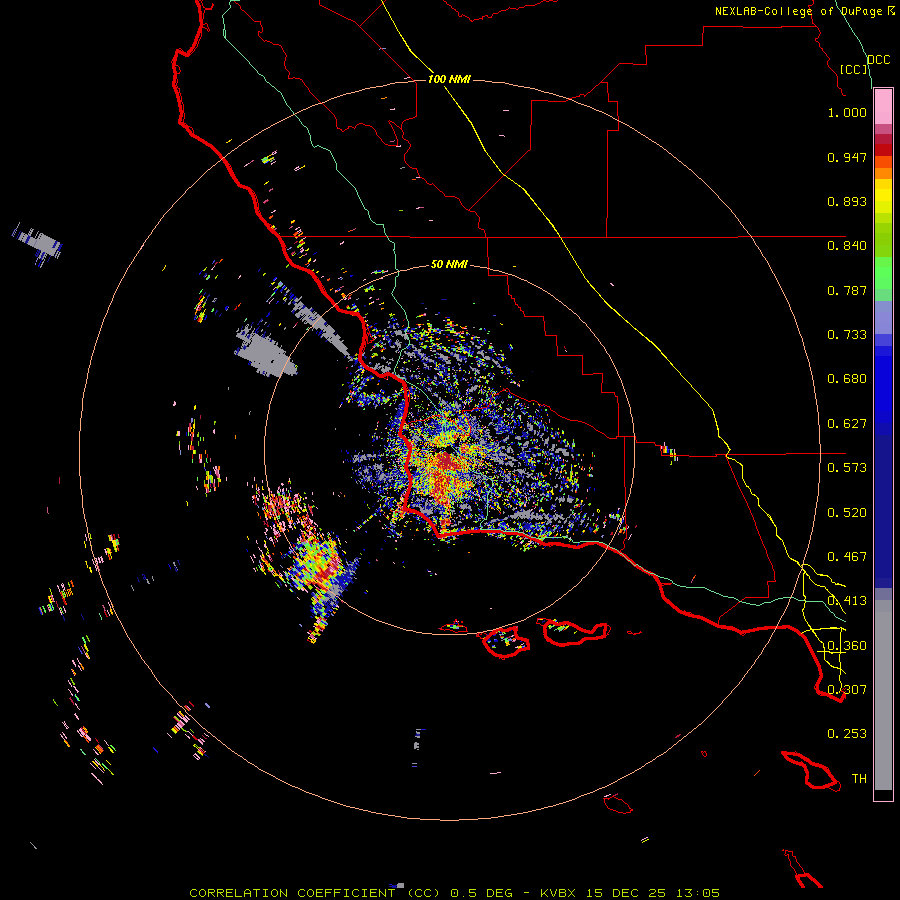
Task: Click the 0.467 color scale value
Action: click(847, 557)
